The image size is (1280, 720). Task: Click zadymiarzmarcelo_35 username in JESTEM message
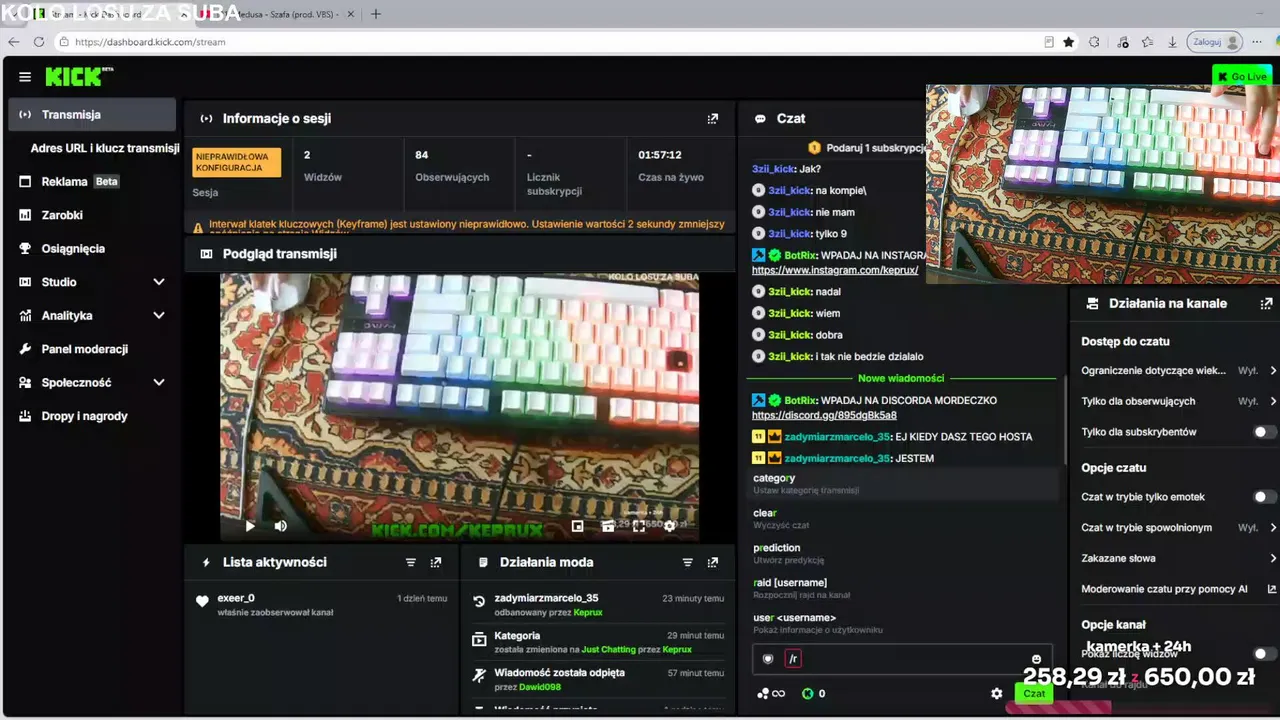[x=836, y=458]
